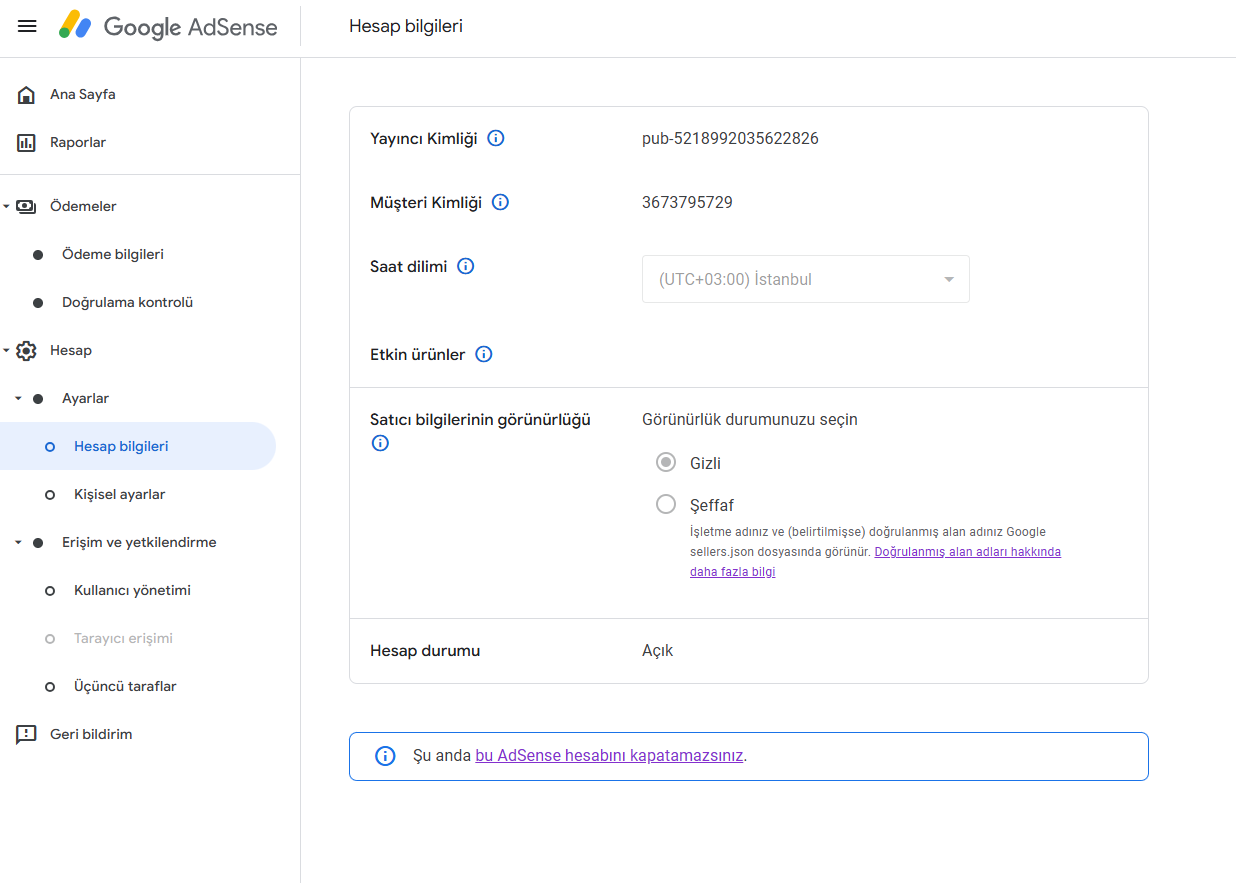Collapse the Hesap section arrow
The image size is (1236, 883).
tap(6, 351)
